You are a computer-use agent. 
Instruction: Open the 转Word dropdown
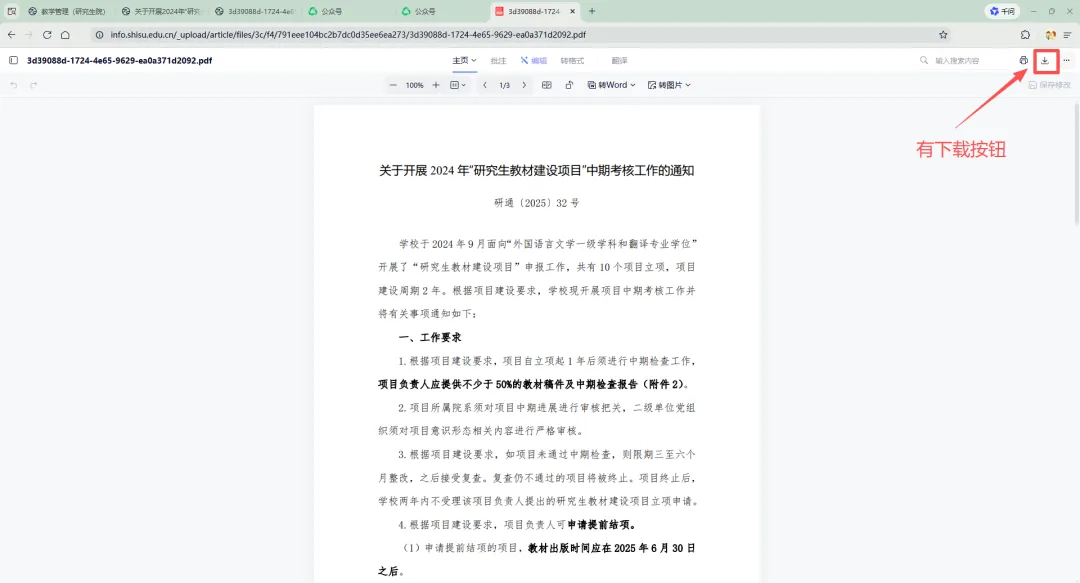tap(612, 85)
